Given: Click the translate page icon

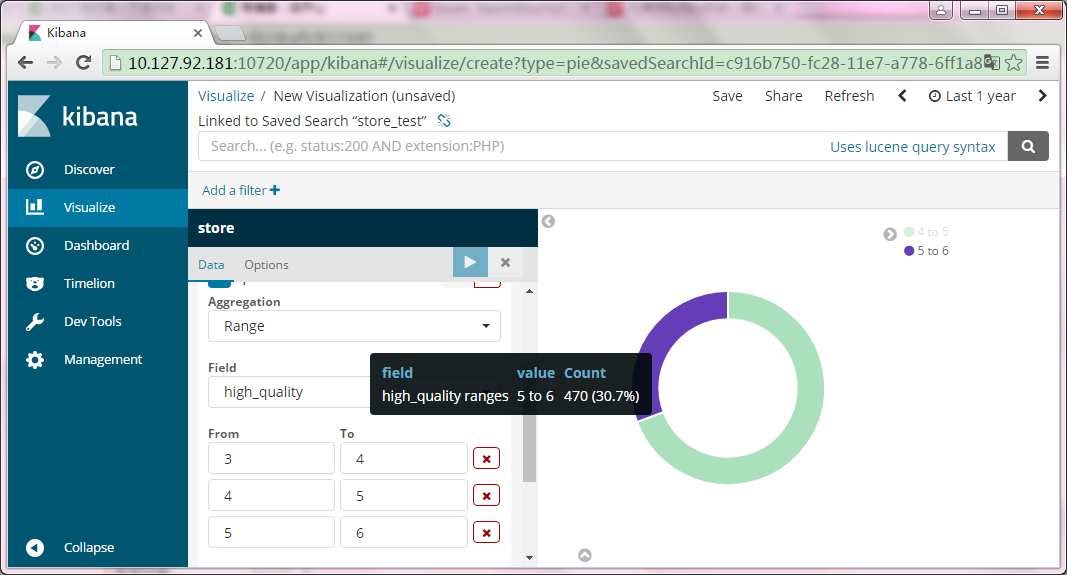Looking at the screenshot, I should [x=993, y=63].
